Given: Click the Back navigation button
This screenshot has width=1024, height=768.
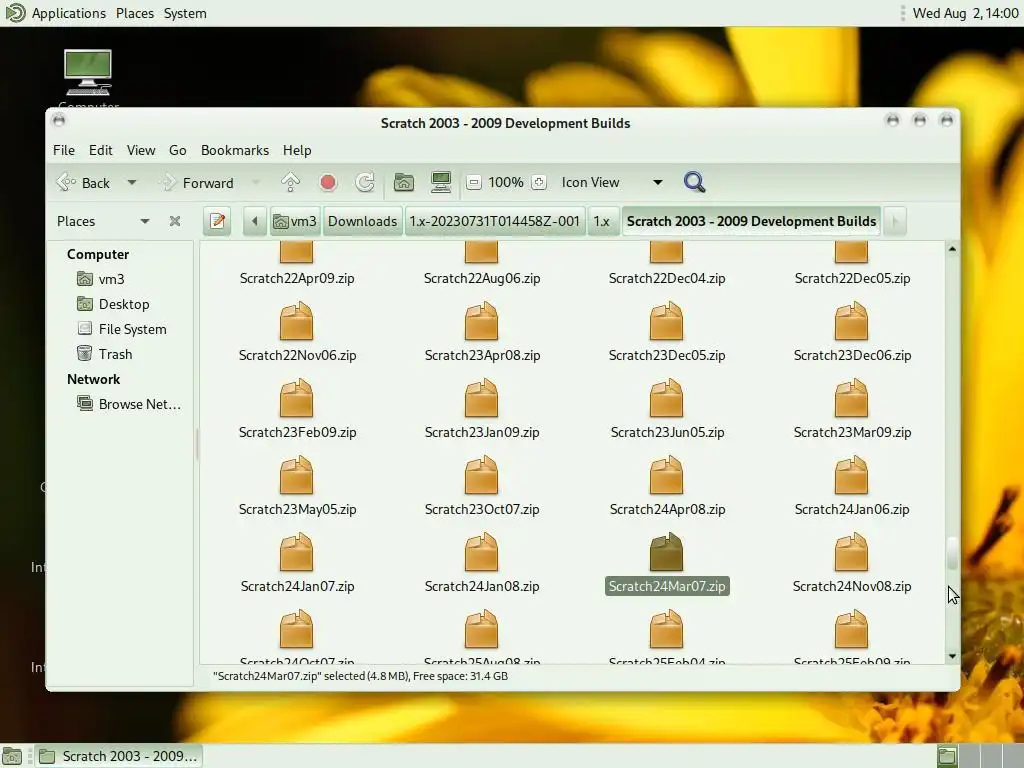Looking at the screenshot, I should point(85,182).
